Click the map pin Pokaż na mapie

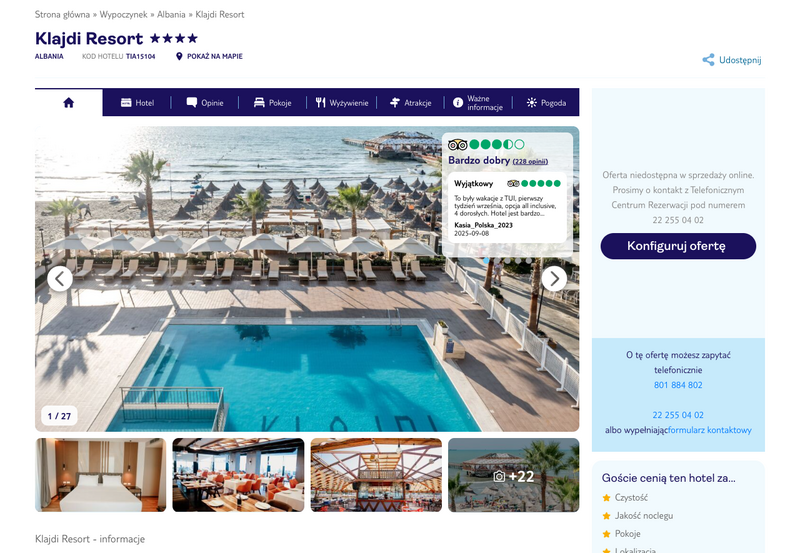pos(209,56)
